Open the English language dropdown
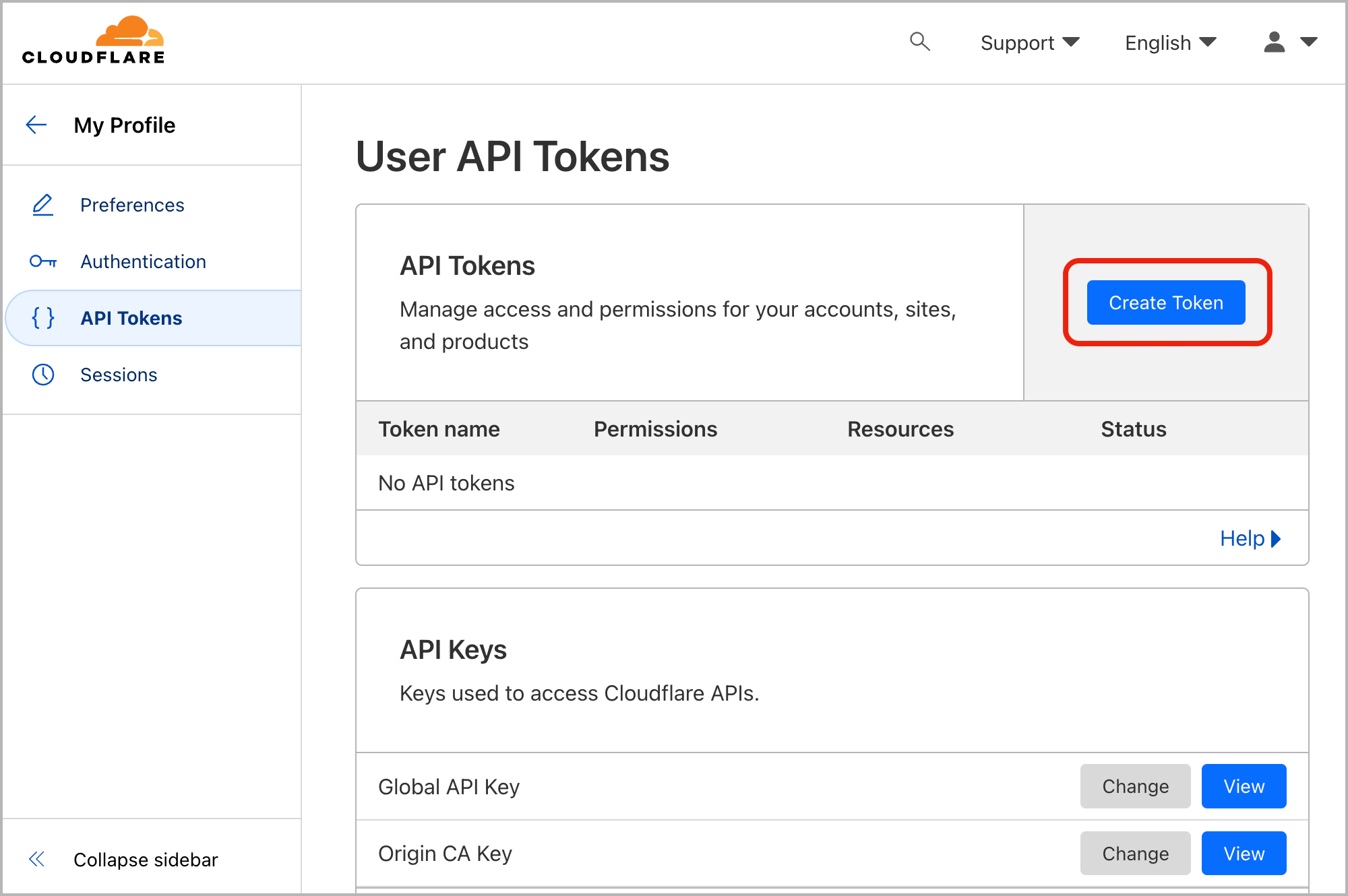The height and width of the screenshot is (896, 1348). click(1171, 42)
